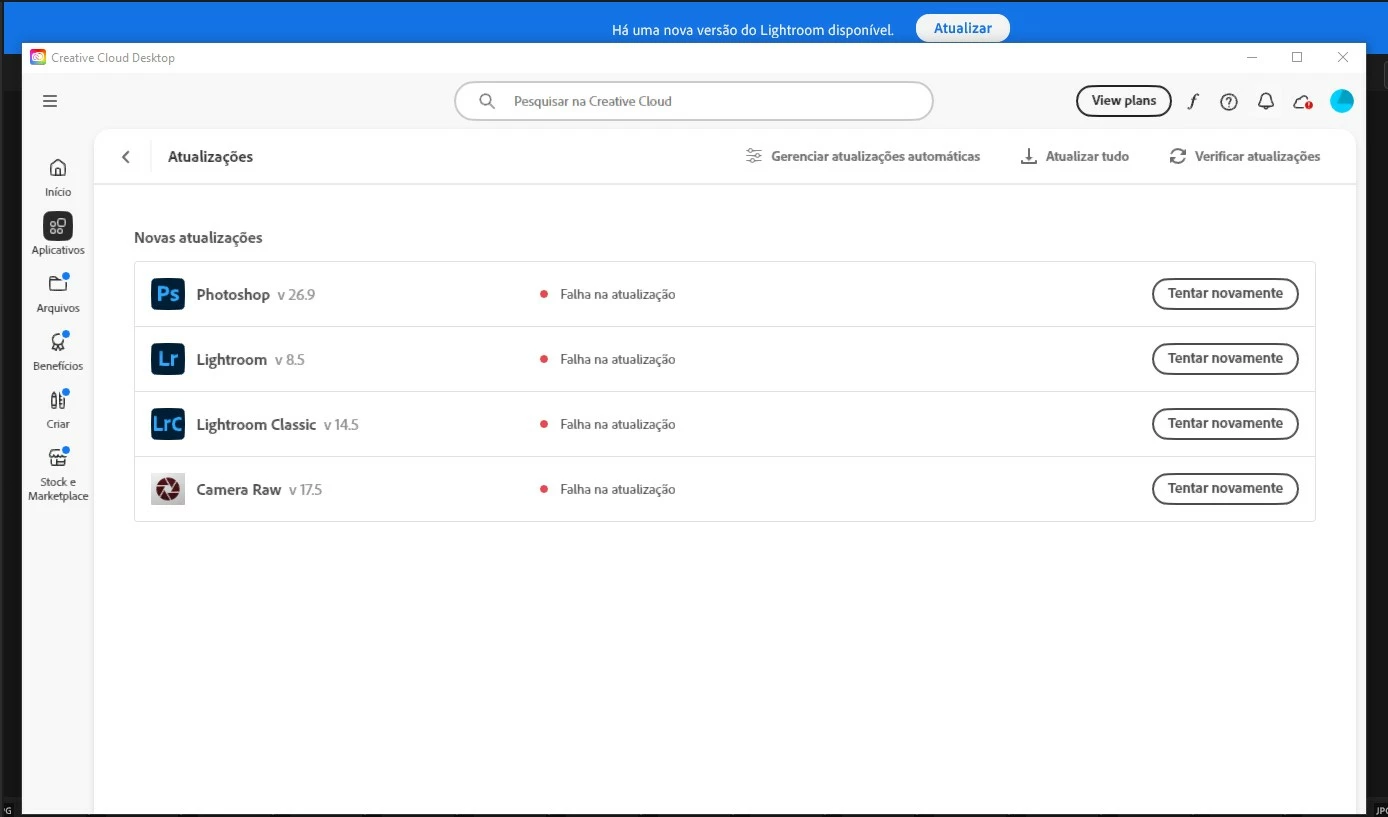The image size is (1388, 817).
Task: Click the fonts f icon
Action: [1193, 101]
